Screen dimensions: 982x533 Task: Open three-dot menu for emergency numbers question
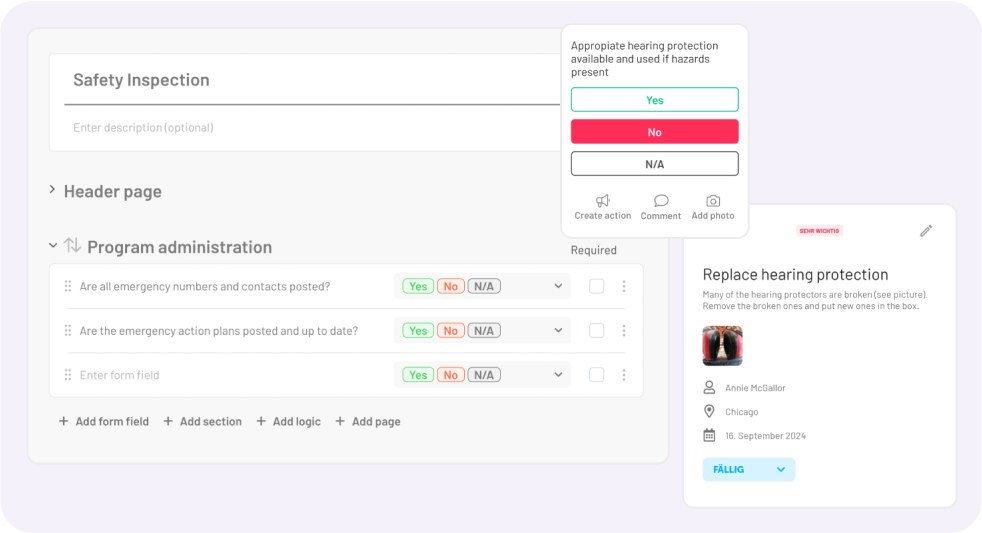624,286
